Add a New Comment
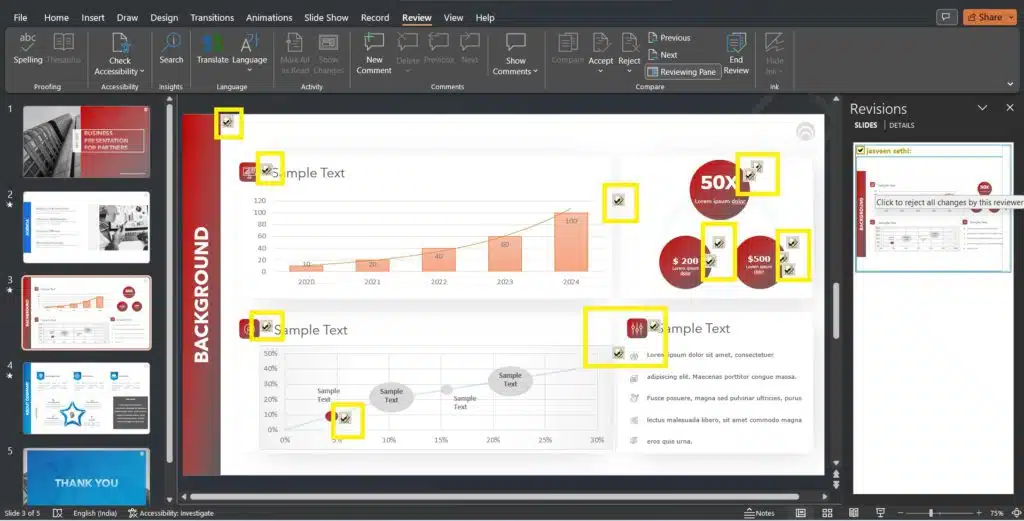Image resolution: width=1024 pixels, height=521 pixels. tap(374, 52)
